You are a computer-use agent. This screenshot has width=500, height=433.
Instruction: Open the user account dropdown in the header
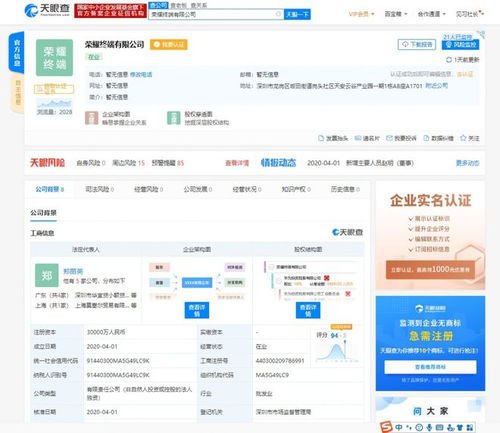click(470, 14)
